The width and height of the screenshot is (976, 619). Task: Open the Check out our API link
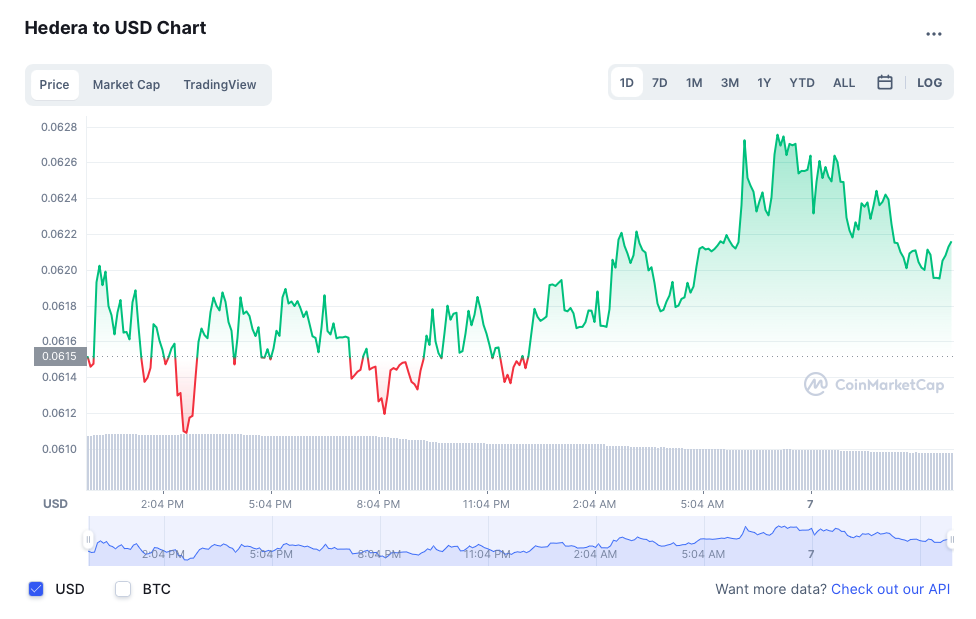pos(890,589)
